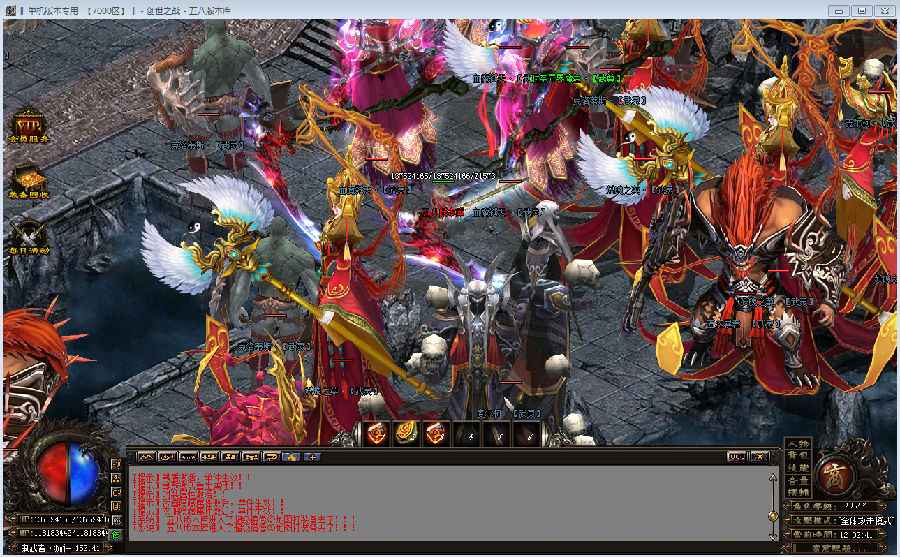This screenshot has width=900, height=557.
Task: Click the red HP half of the orb
Action: point(52,474)
